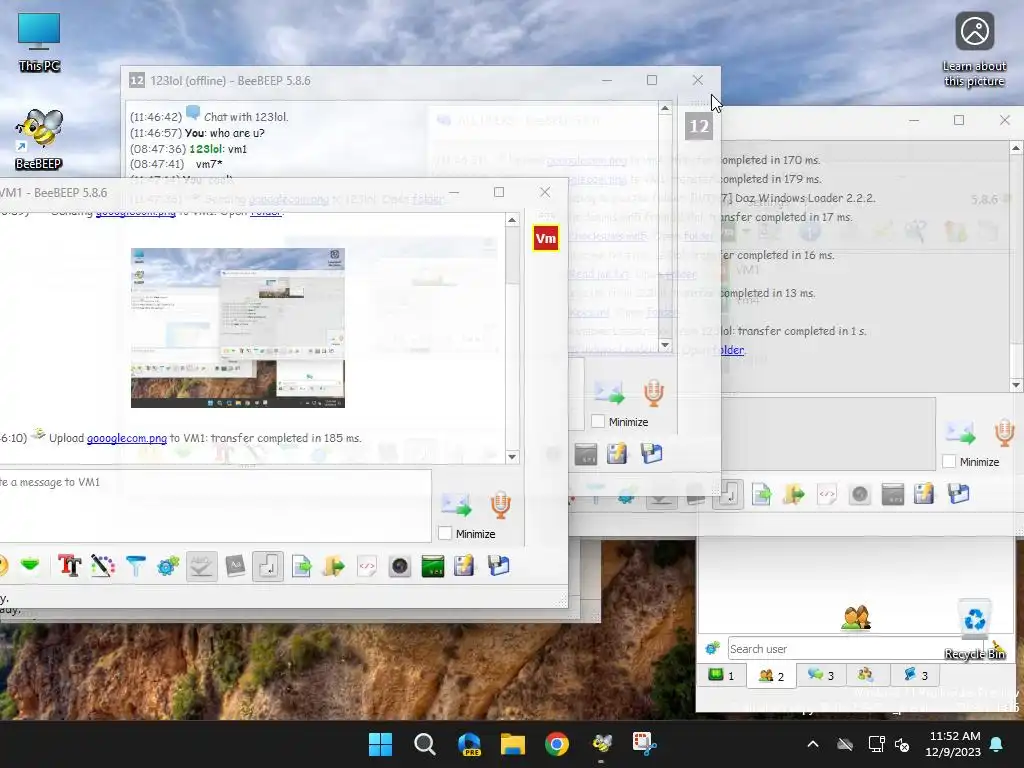Click the BeeBEEP bee icon in taskbar
The height and width of the screenshot is (768, 1024).
coord(601,744)
